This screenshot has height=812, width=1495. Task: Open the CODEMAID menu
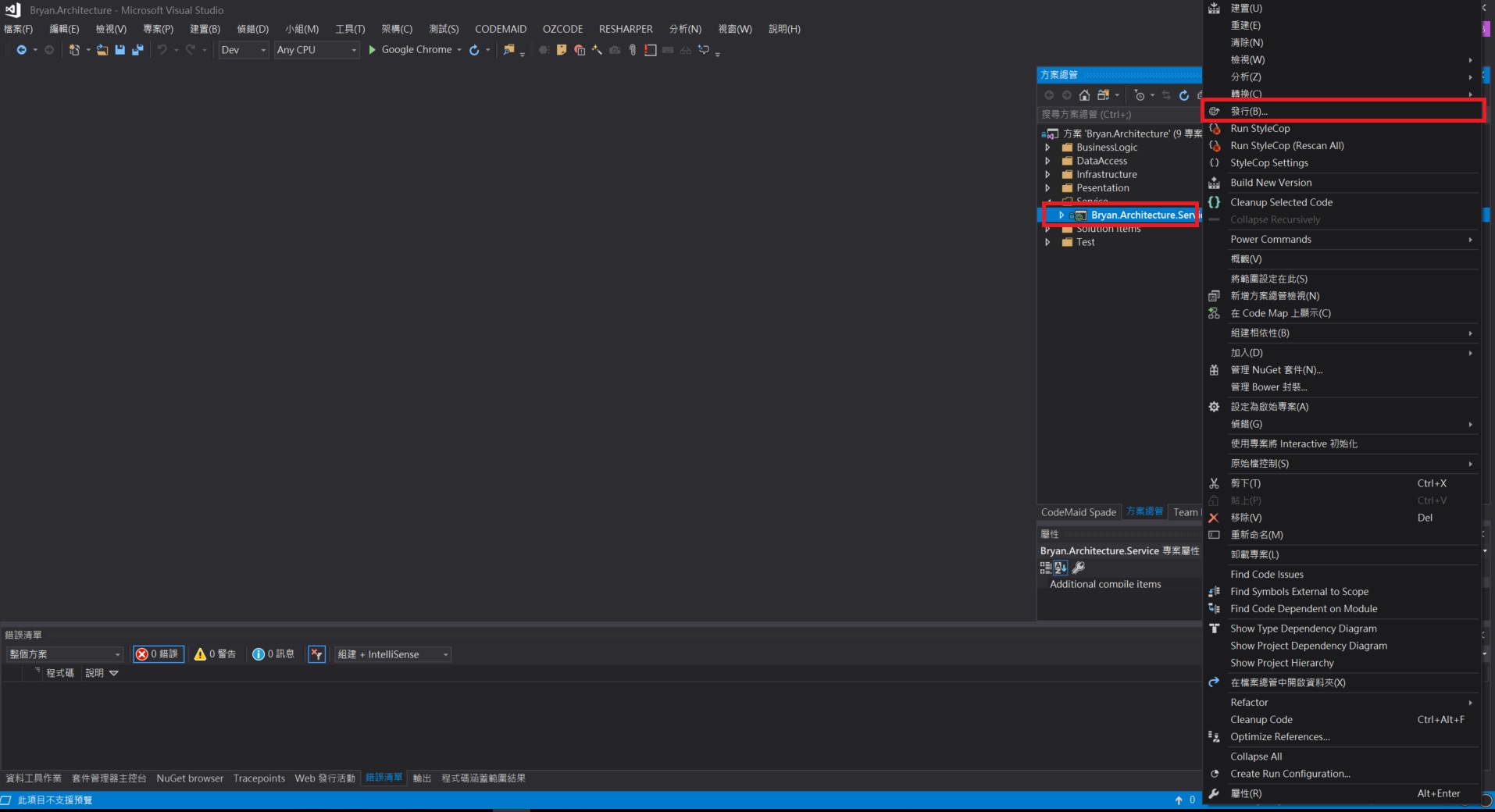(x=501, y=29)
